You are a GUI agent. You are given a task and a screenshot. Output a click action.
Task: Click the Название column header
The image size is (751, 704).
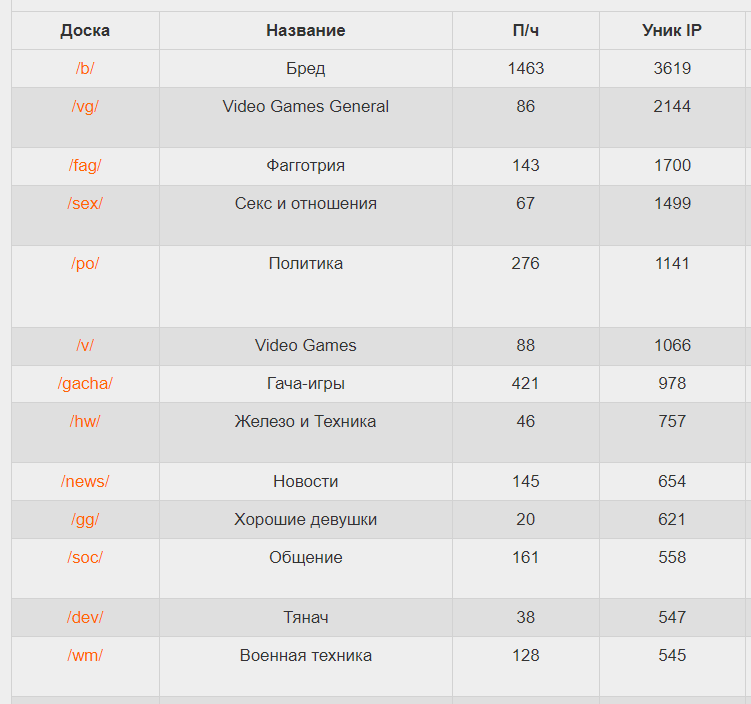(305, 31)
